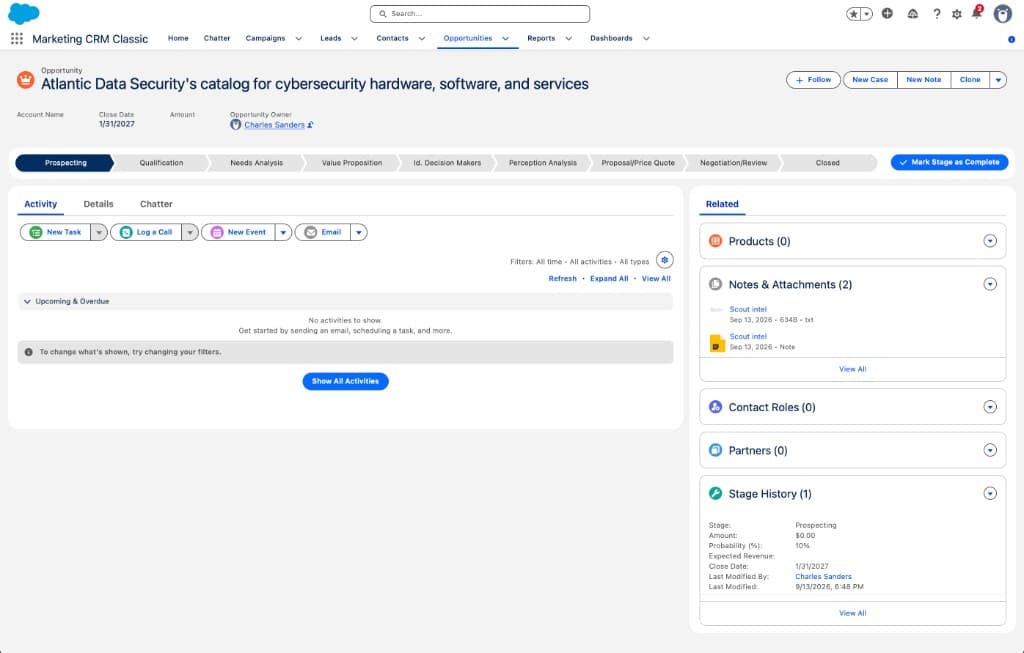Click the owner avatar next to Charles Sanders
This screenshot has width=1024, height=653.
coord(236,125)
